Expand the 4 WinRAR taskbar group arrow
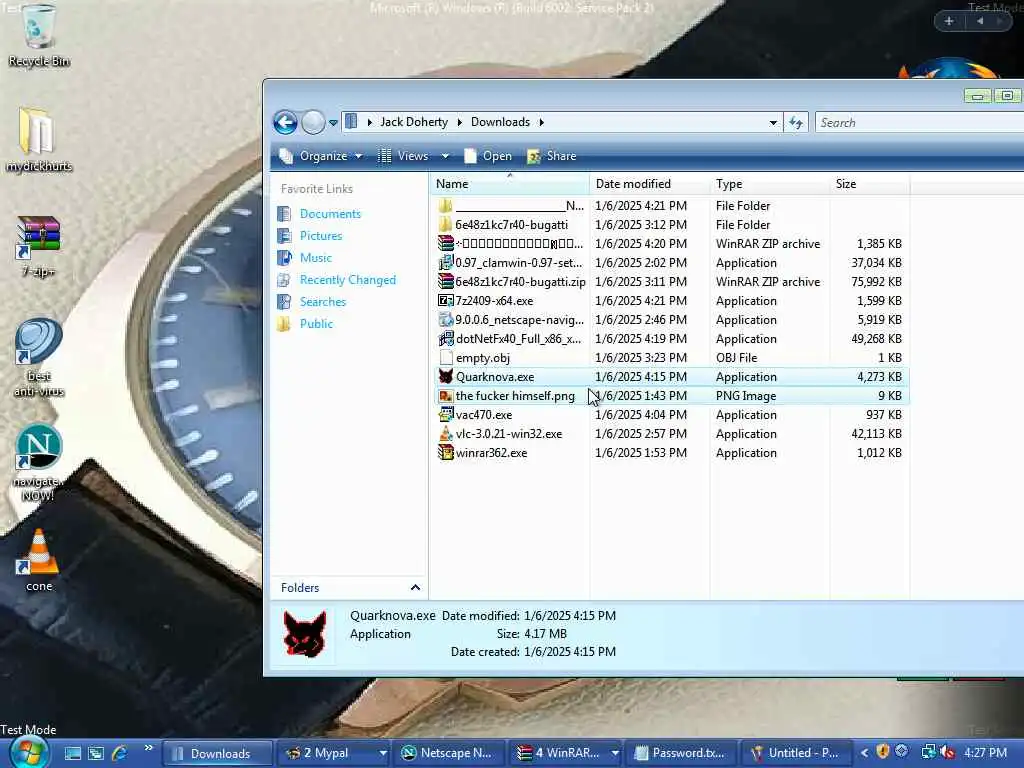The width and height of the screenshot is (1024, 768). pos(615,753)
